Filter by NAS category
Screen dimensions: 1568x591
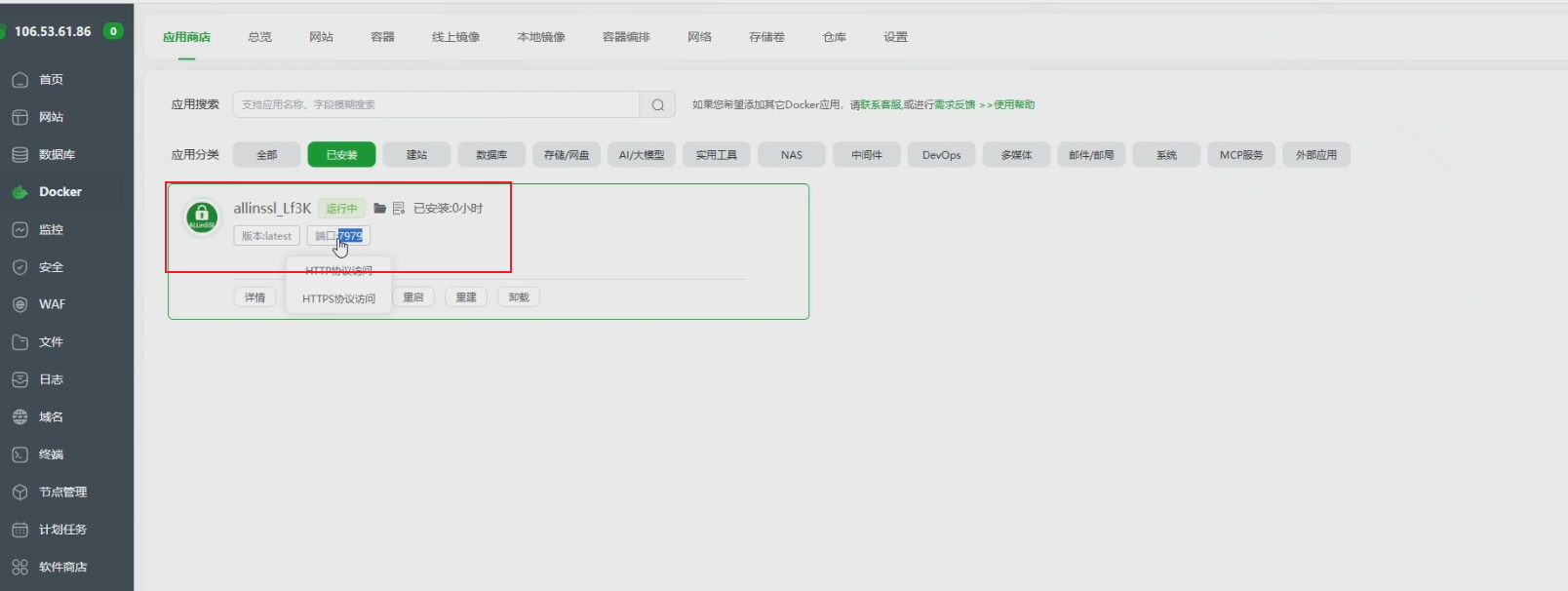[792, 155]
